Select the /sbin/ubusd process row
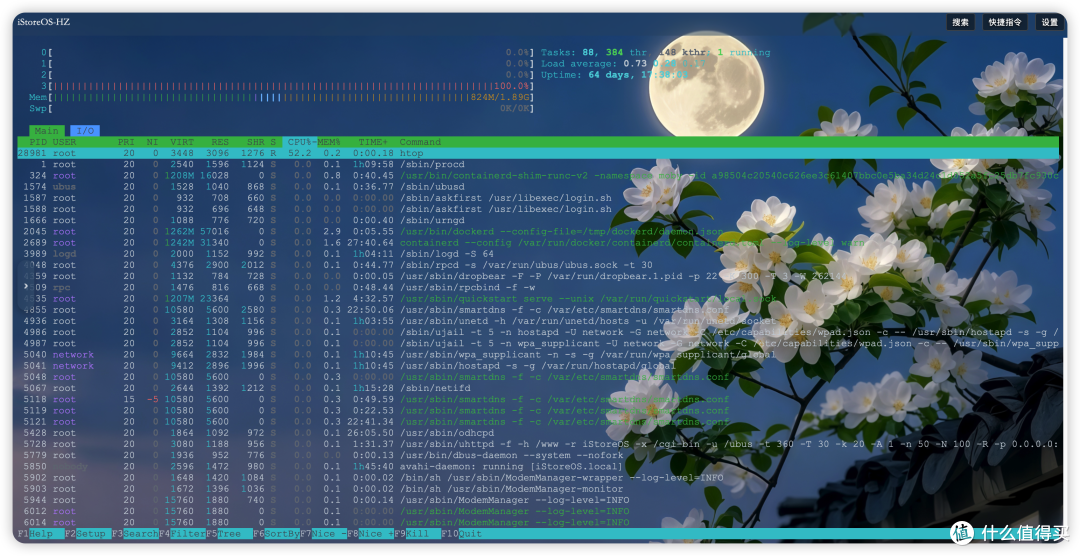 click(538, 187)
